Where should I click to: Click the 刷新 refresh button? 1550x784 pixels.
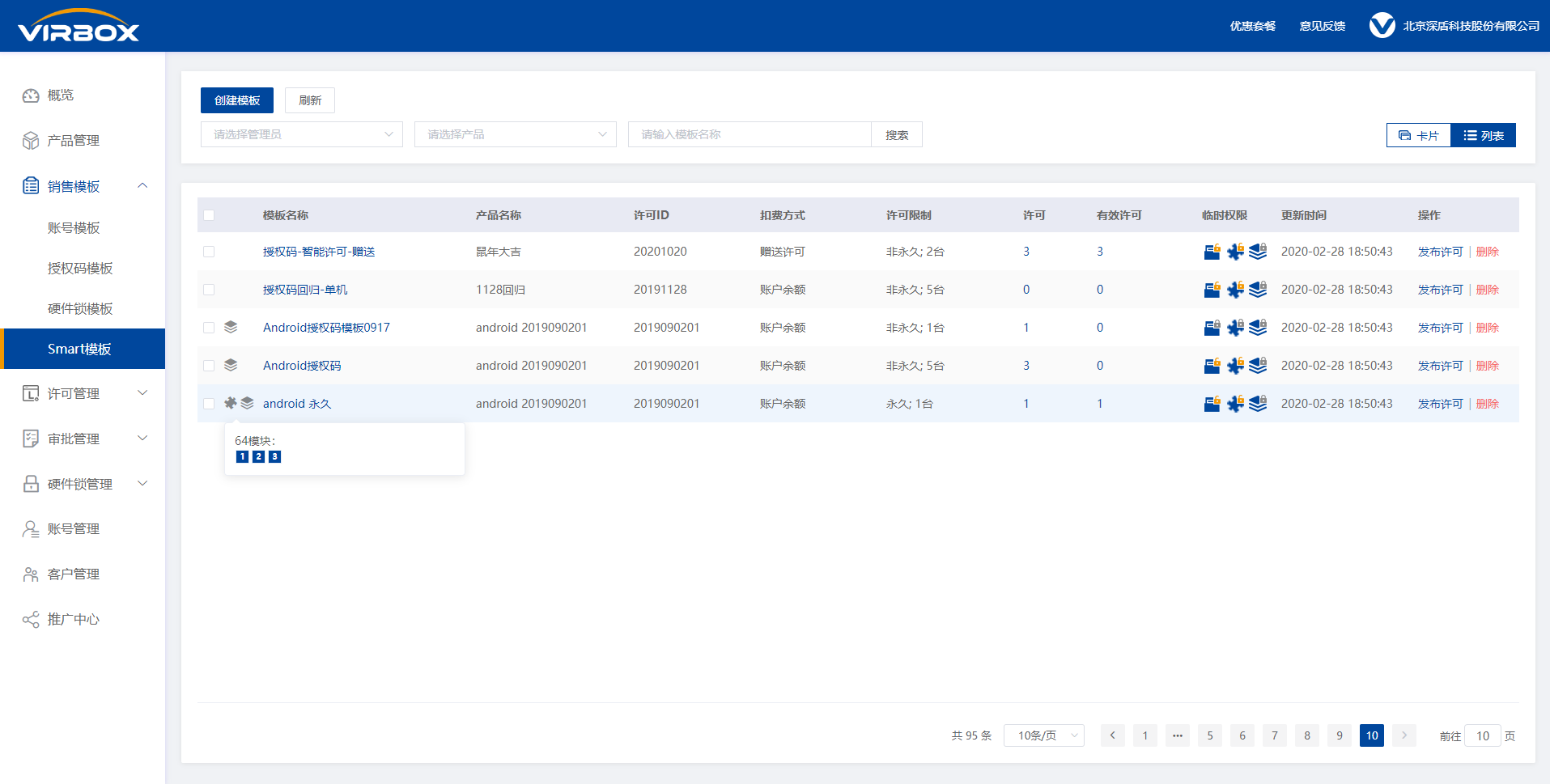coord(310,100)
